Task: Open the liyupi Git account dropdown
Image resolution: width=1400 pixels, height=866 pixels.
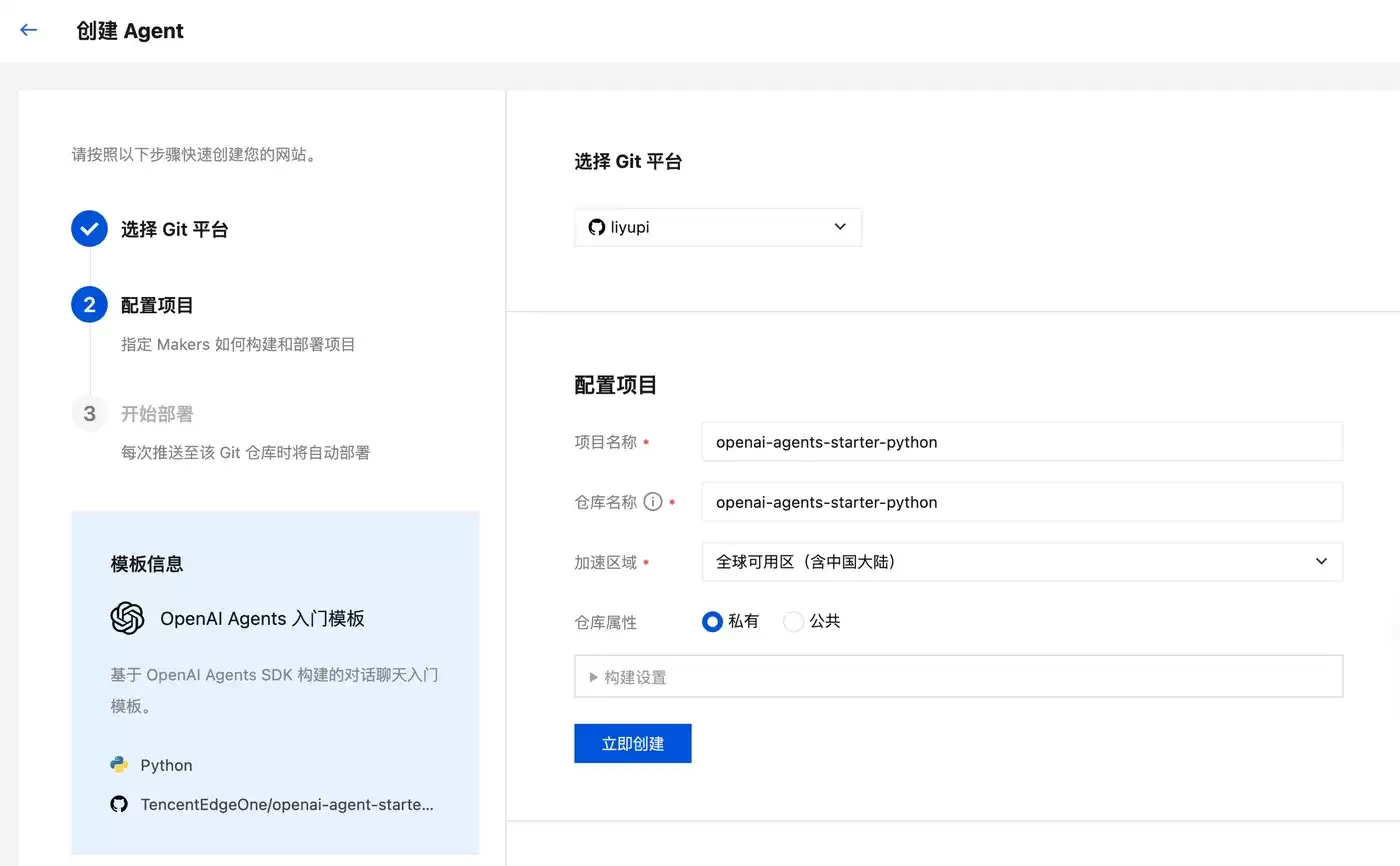Action: (x=718, y=227)
